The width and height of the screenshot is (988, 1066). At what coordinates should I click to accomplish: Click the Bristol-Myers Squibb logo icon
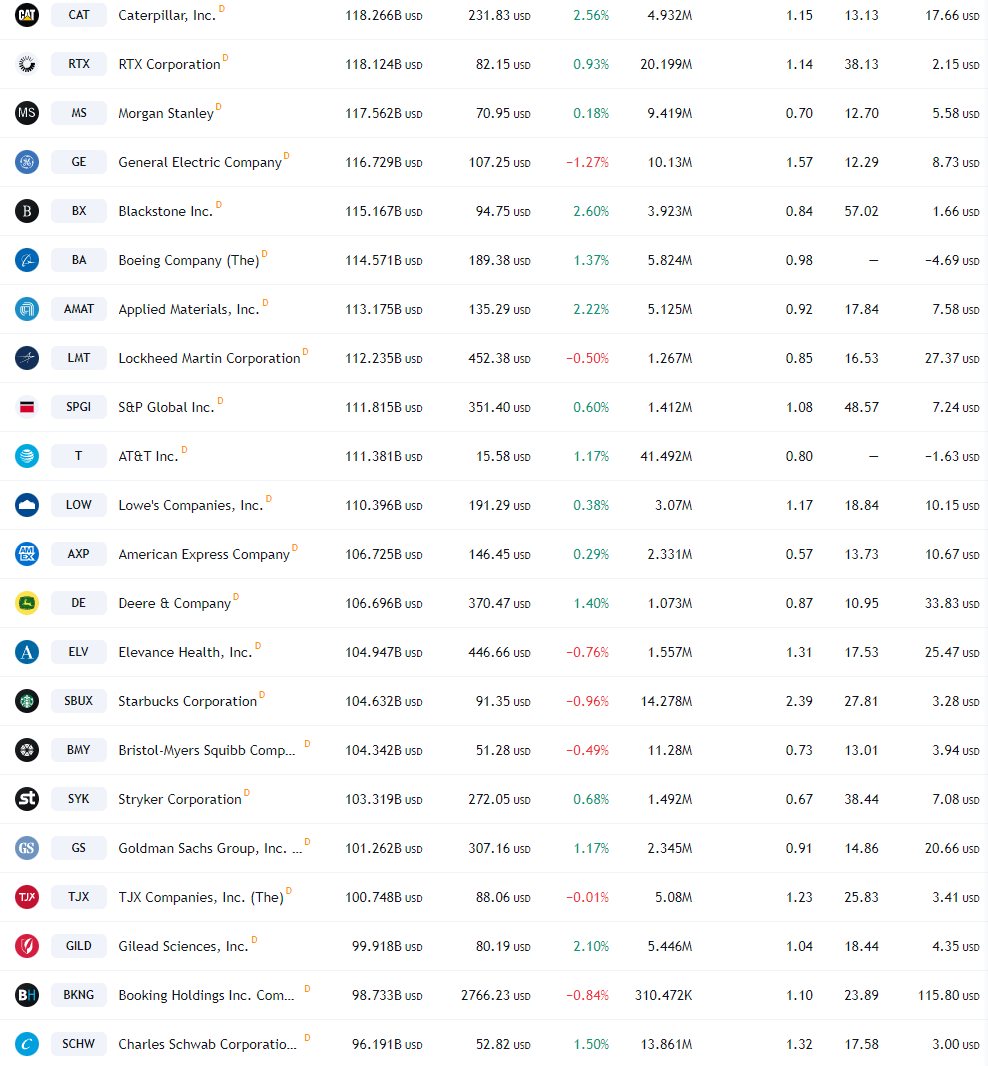click(27, 750)
